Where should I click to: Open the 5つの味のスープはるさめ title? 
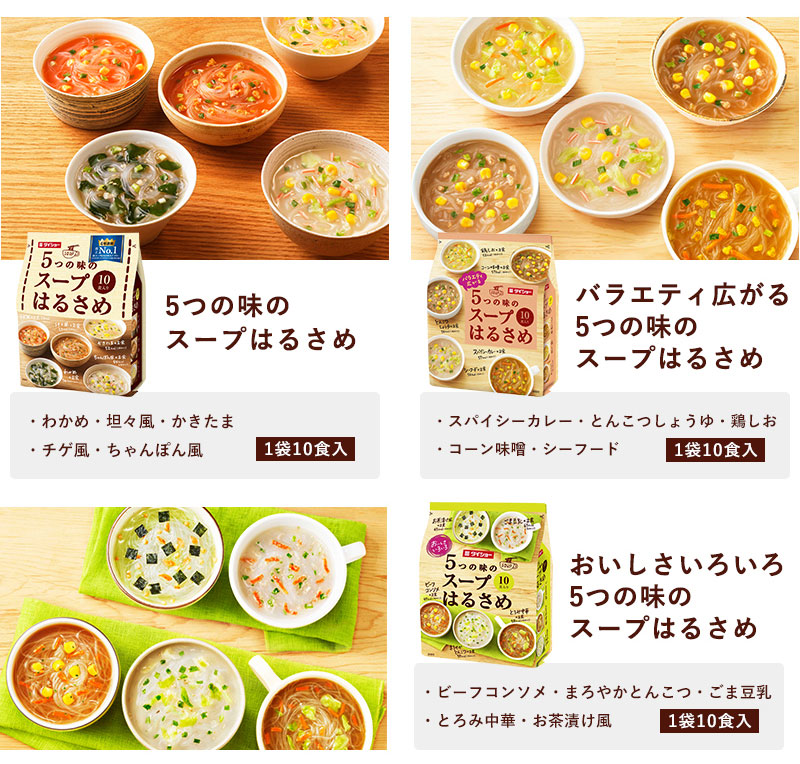(x=261, y=323)
